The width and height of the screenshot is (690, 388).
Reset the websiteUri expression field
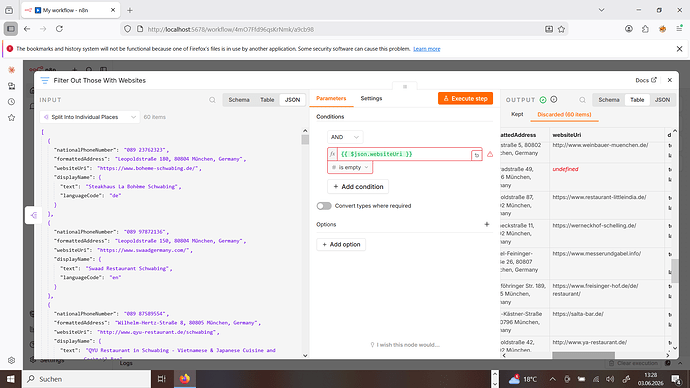point(477,155)
